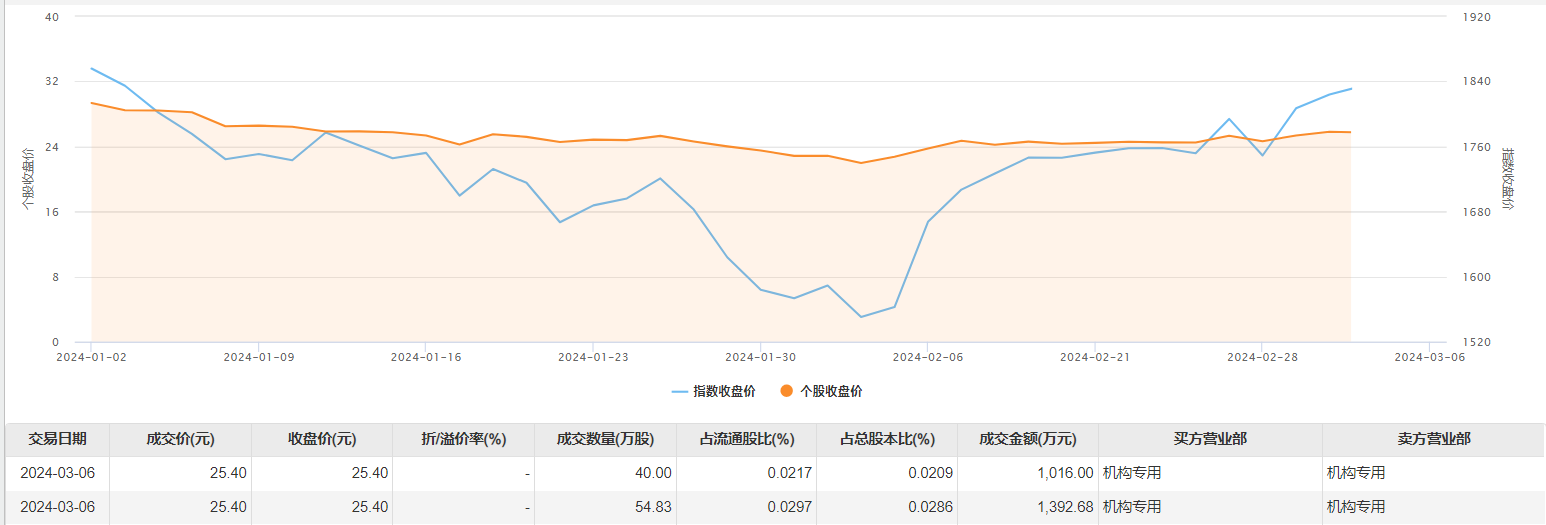Screen dimensions: 1546x525
Task: Click the 成交价(元) column header
Action: click(x=181, y=439)
